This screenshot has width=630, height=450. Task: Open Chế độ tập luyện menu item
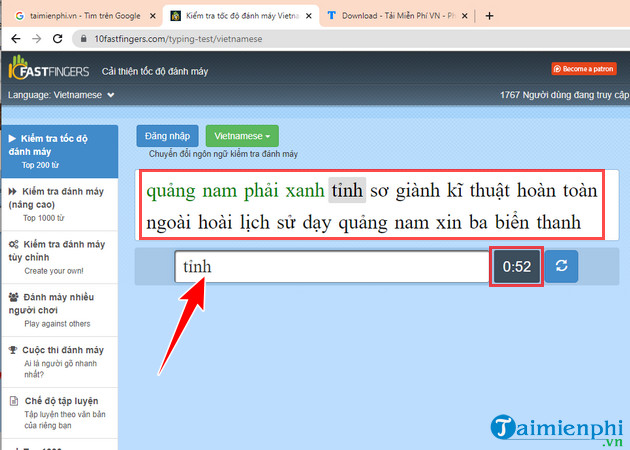[x=60, y=413]
